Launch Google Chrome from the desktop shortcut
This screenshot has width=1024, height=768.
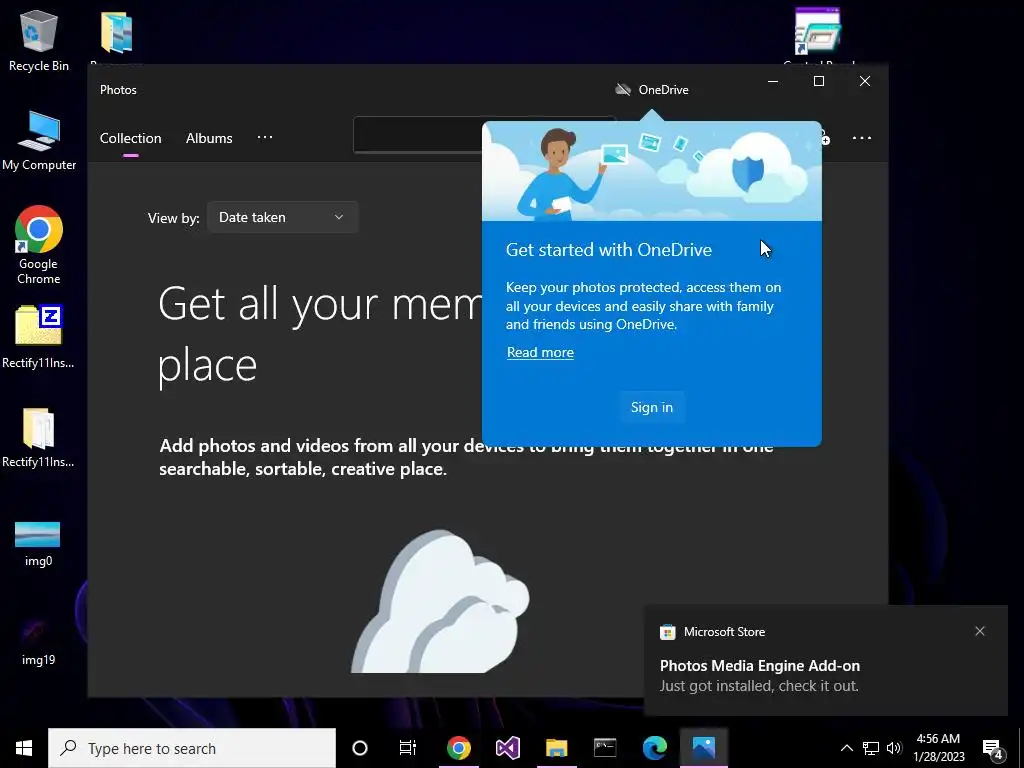(x=39, y=245)
